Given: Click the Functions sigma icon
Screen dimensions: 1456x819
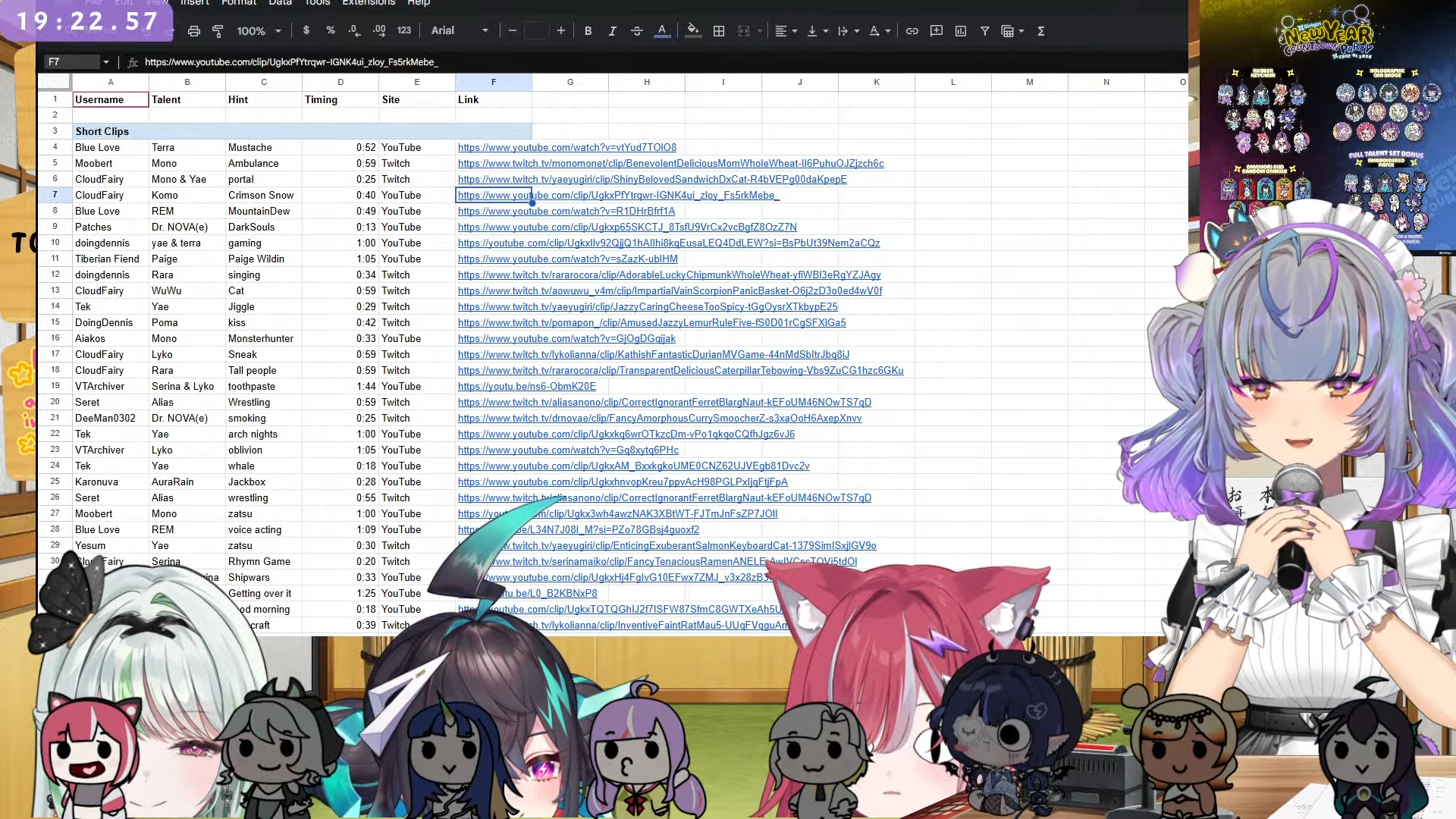Looking at the screenshot, I should point(1041,31).
